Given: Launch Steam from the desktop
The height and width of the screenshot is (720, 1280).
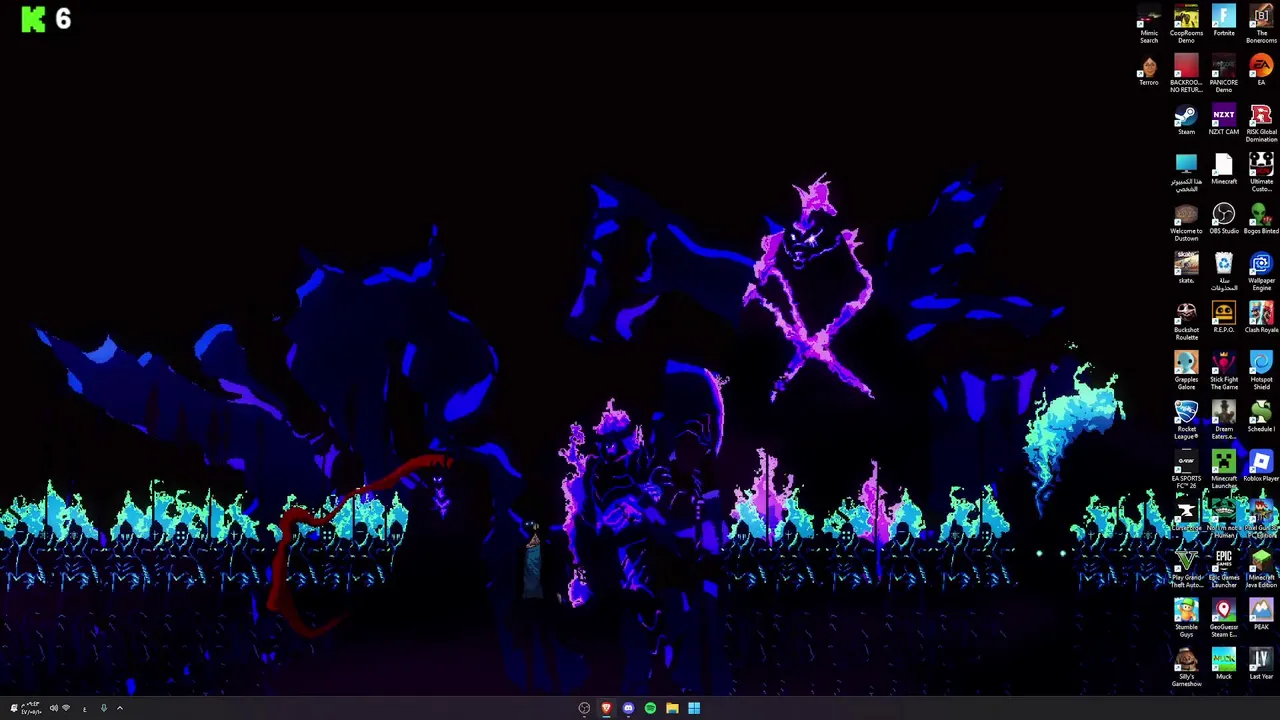Looking at the screenshot, I should tap(1186, 120).
